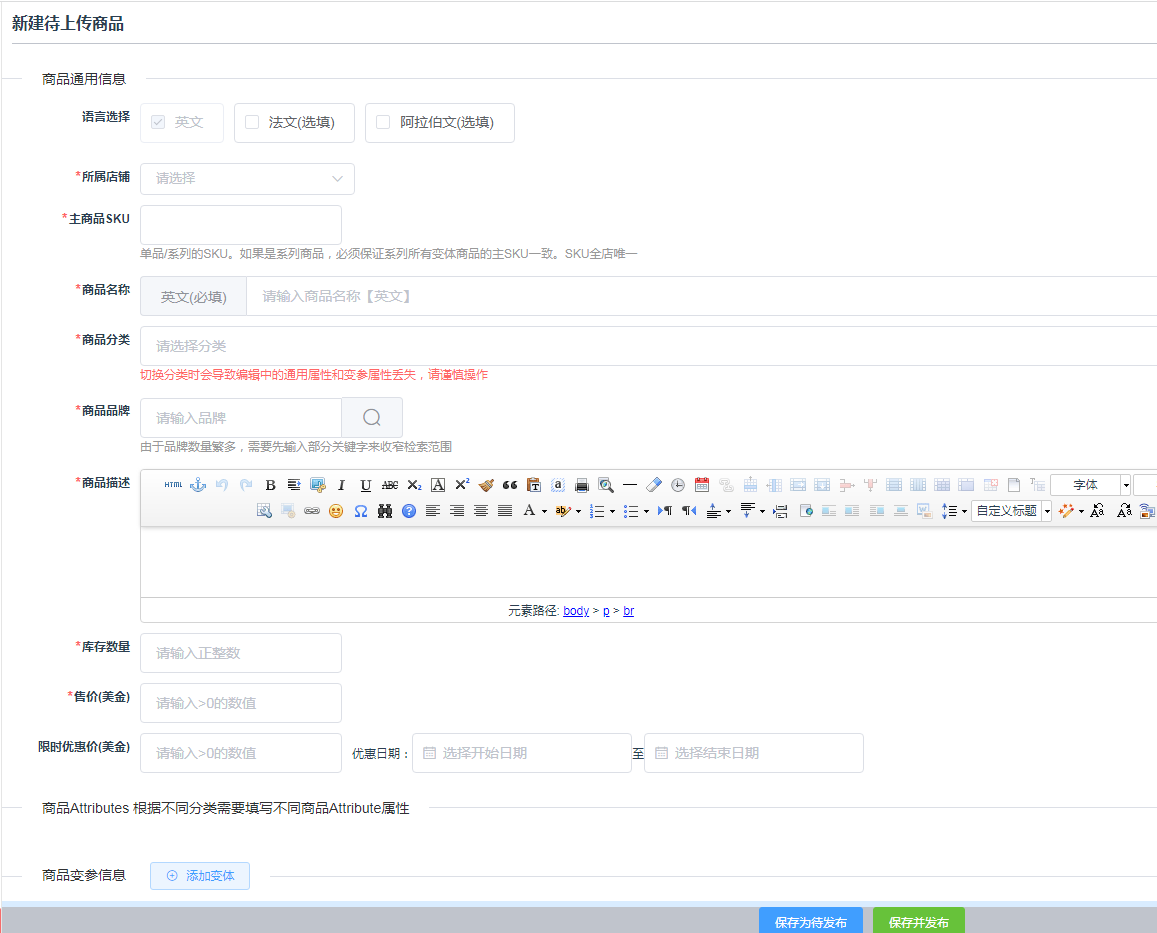Insert an emoticon into the description
Image resolution: width=1157 pixels, height=933 pixels.
[x=336, y=511]
